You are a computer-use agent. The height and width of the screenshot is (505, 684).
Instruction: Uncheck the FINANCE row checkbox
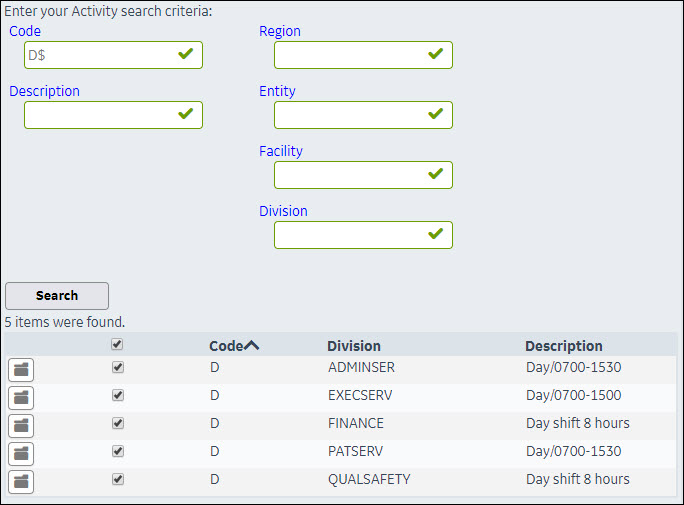(118, 424)
